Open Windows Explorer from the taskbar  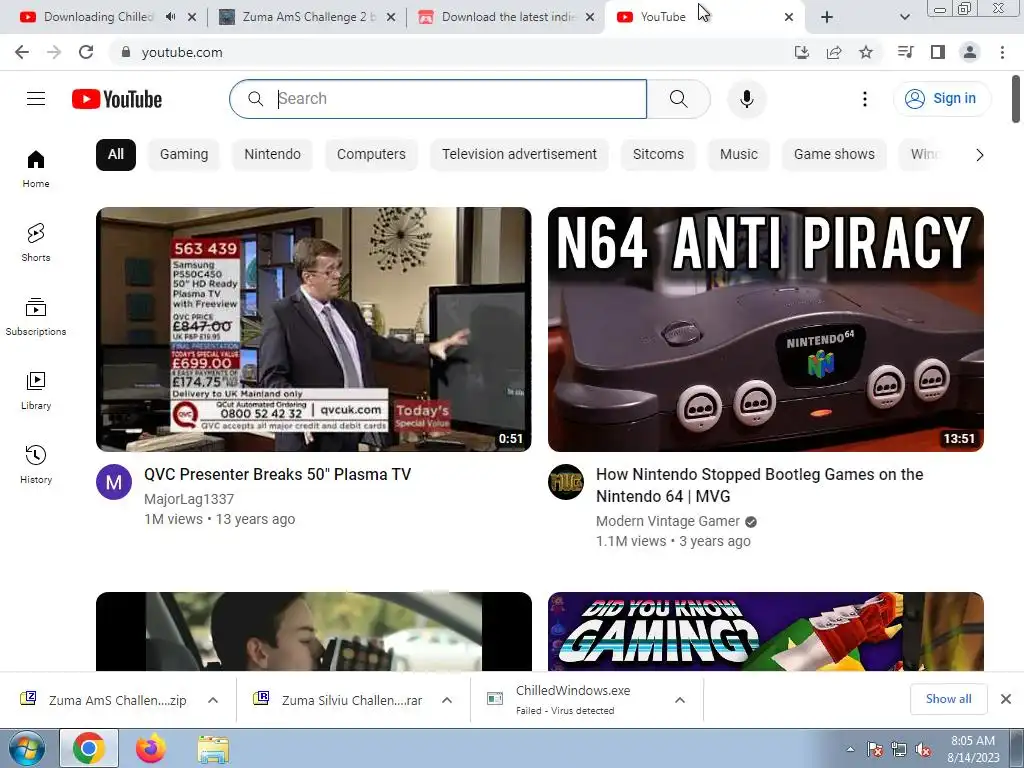click(x=213, y=748)
